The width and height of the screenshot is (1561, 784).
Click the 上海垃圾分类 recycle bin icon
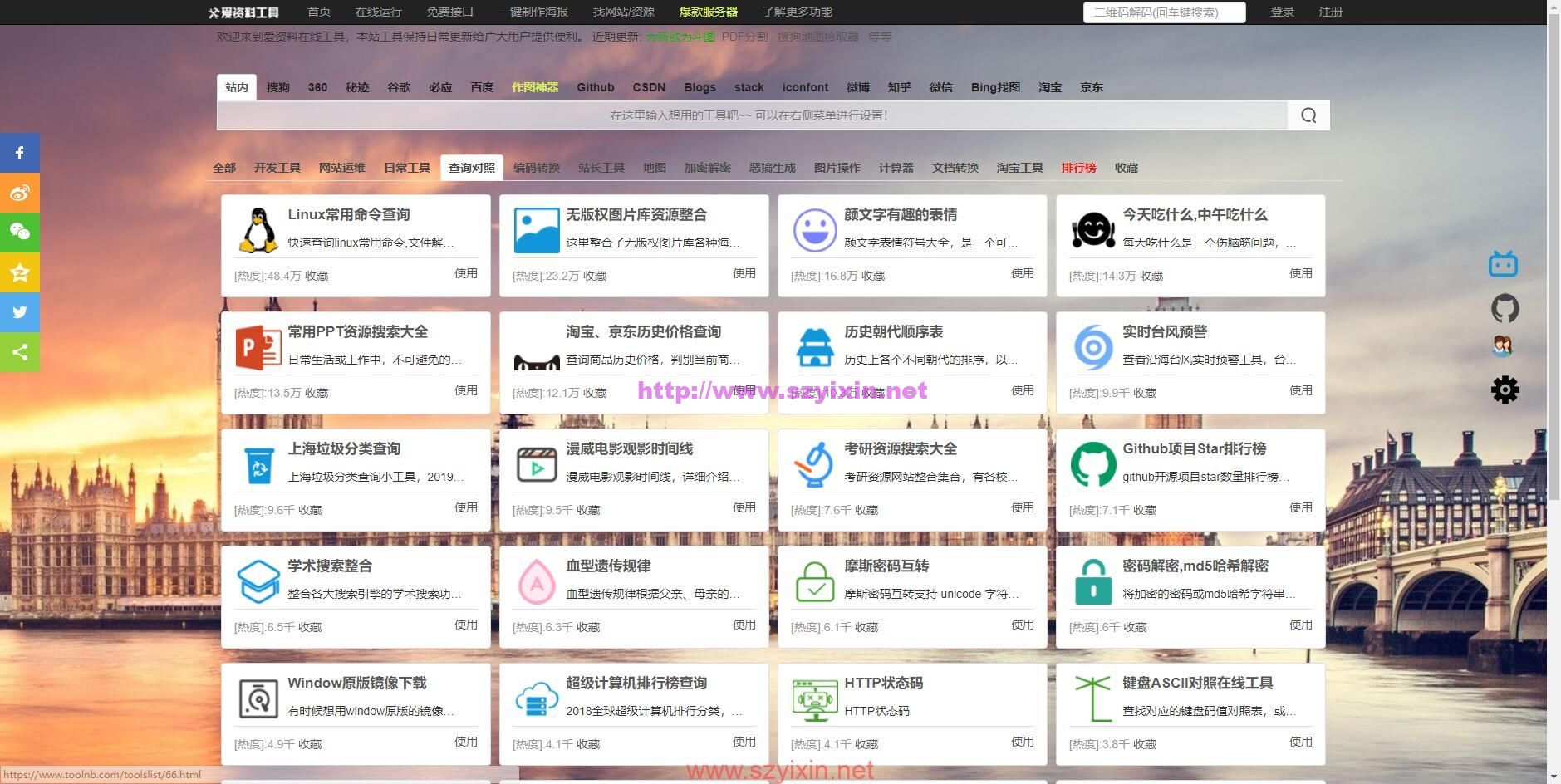pyautogui.click(x=259, y=465)
